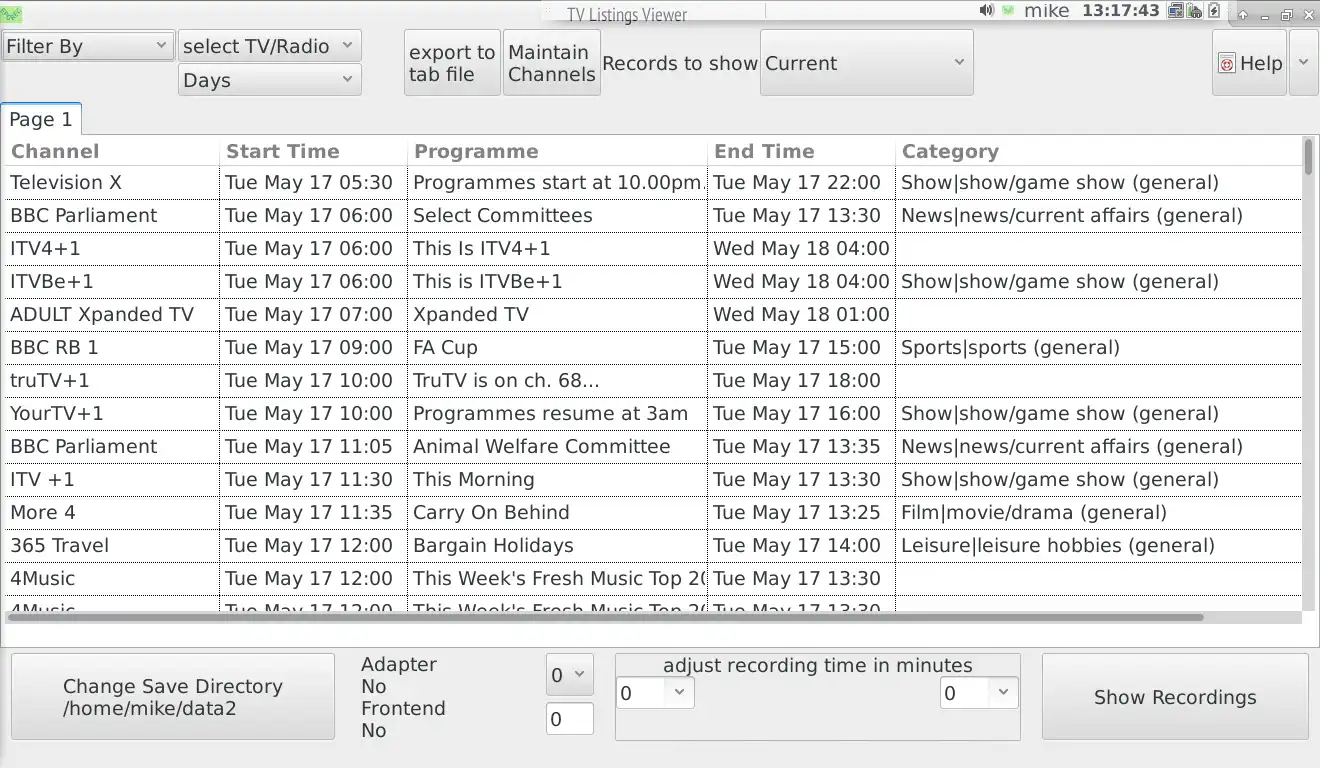Image resolution: width=1320 pixels, height=768 pixels.
Task: Sort by the Channel column header
Action: click(x=112, y=152)
